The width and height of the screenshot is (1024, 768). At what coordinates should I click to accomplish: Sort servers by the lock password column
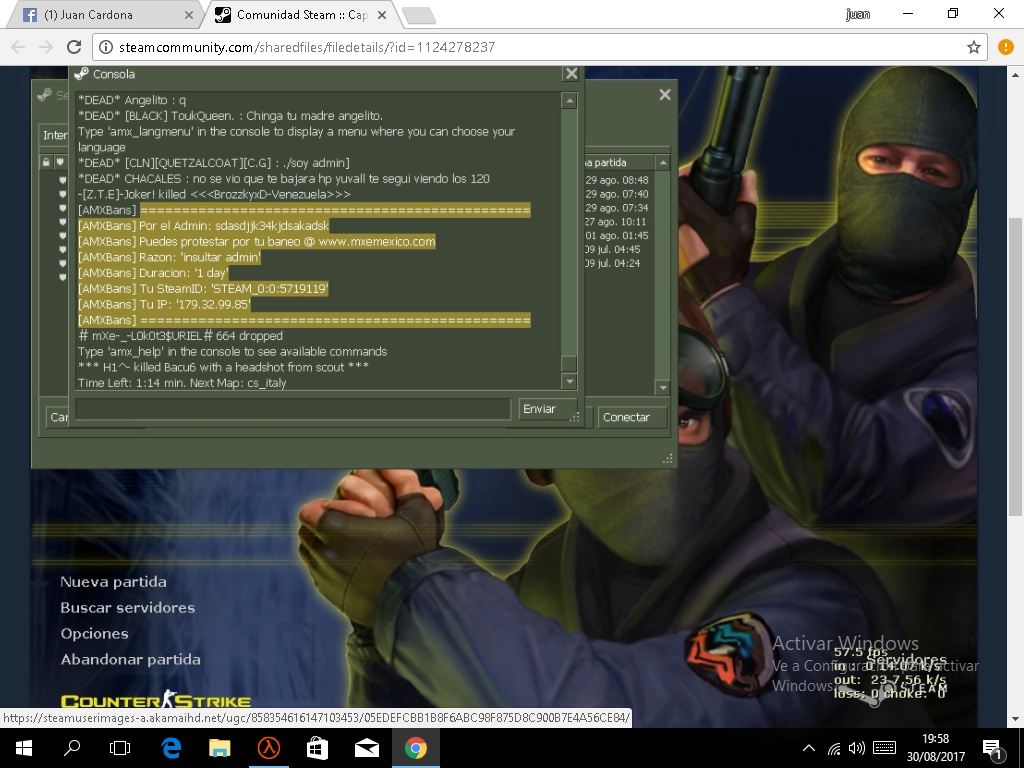click(46, 162)
